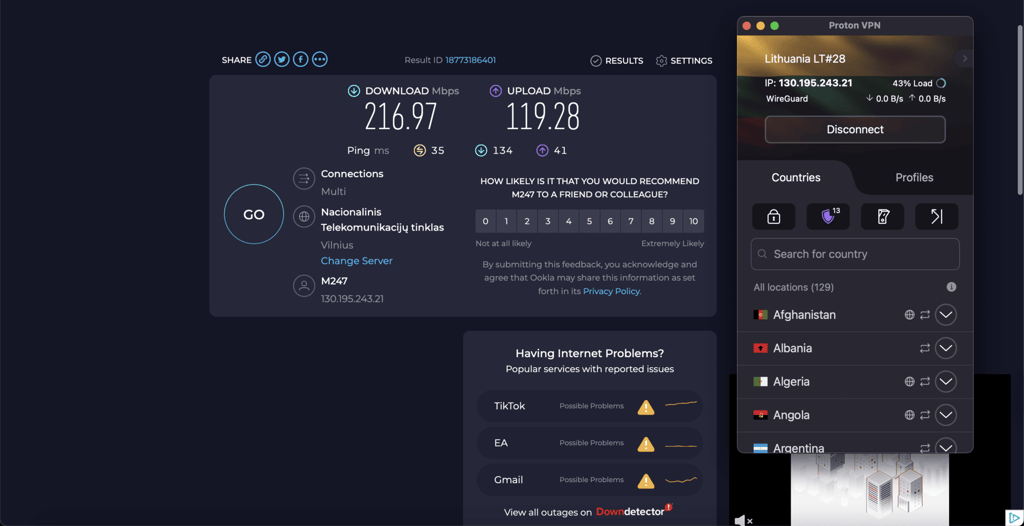The width and height of the screenshot is (1024, 526).
Task: Expand Proton VPN side panel chevron
Action: [x=965, y=59]
